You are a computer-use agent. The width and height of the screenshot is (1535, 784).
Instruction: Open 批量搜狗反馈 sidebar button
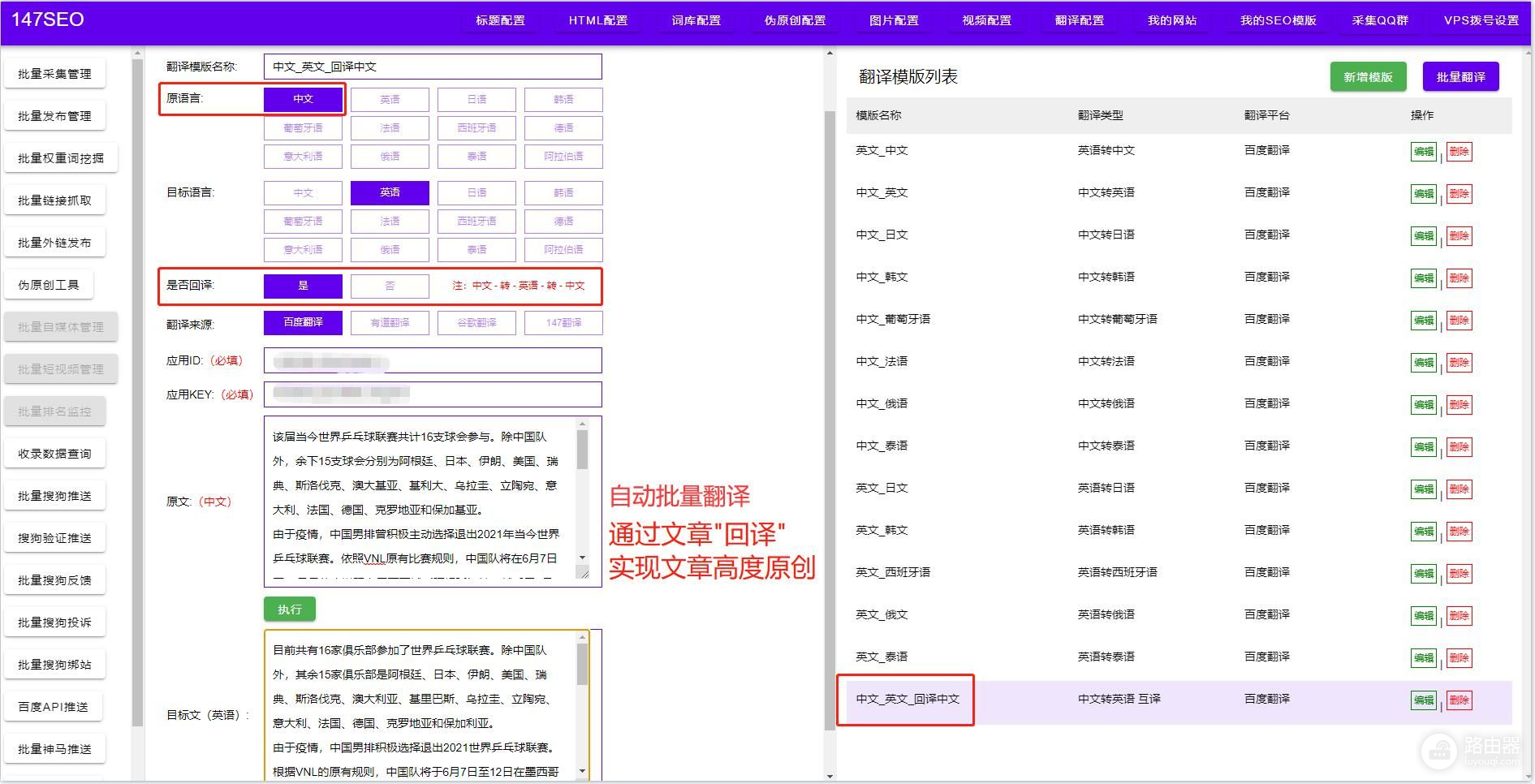click(54, 580)
